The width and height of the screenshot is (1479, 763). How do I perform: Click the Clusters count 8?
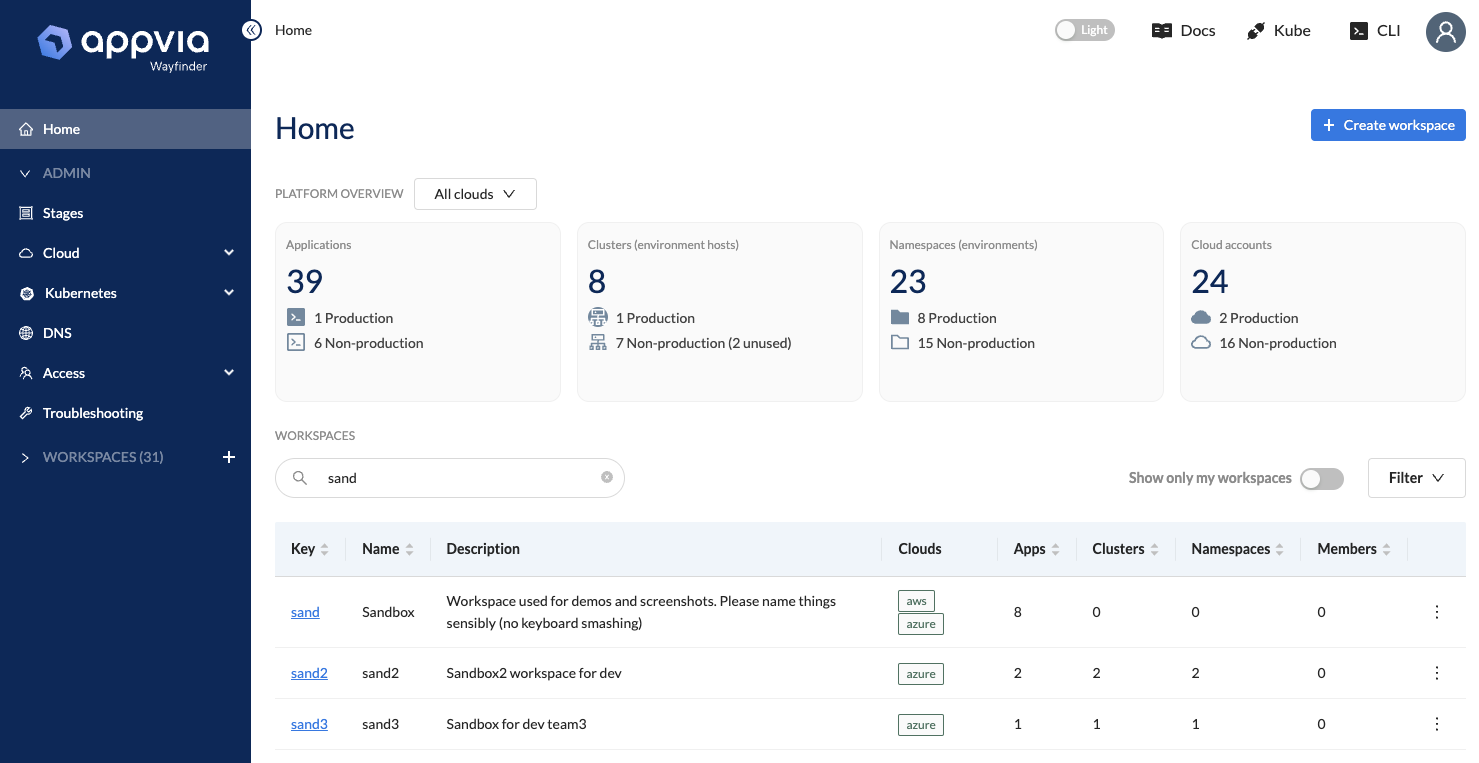(597, 282)
